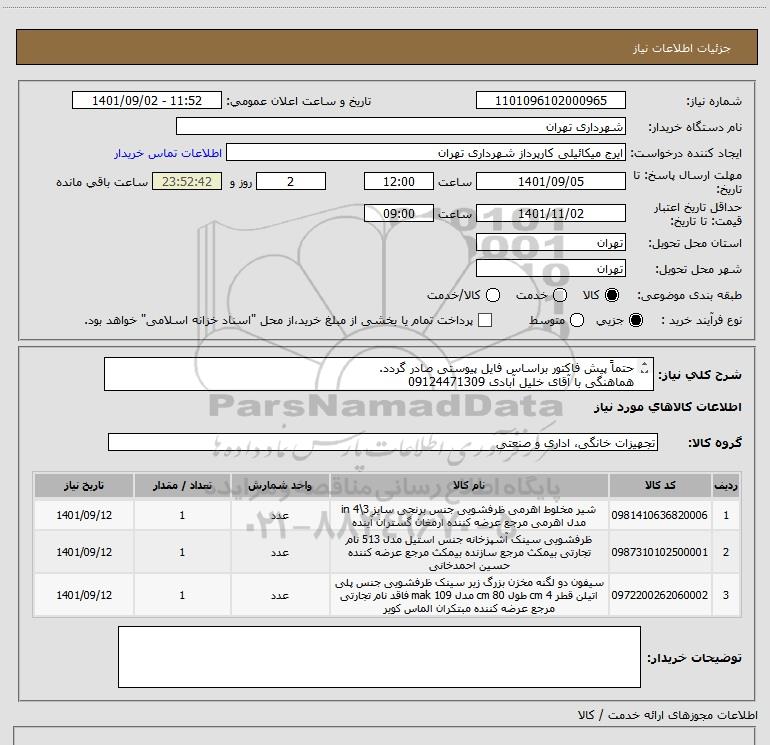Click the description box scroll stepper arrows

click(645, 367)
